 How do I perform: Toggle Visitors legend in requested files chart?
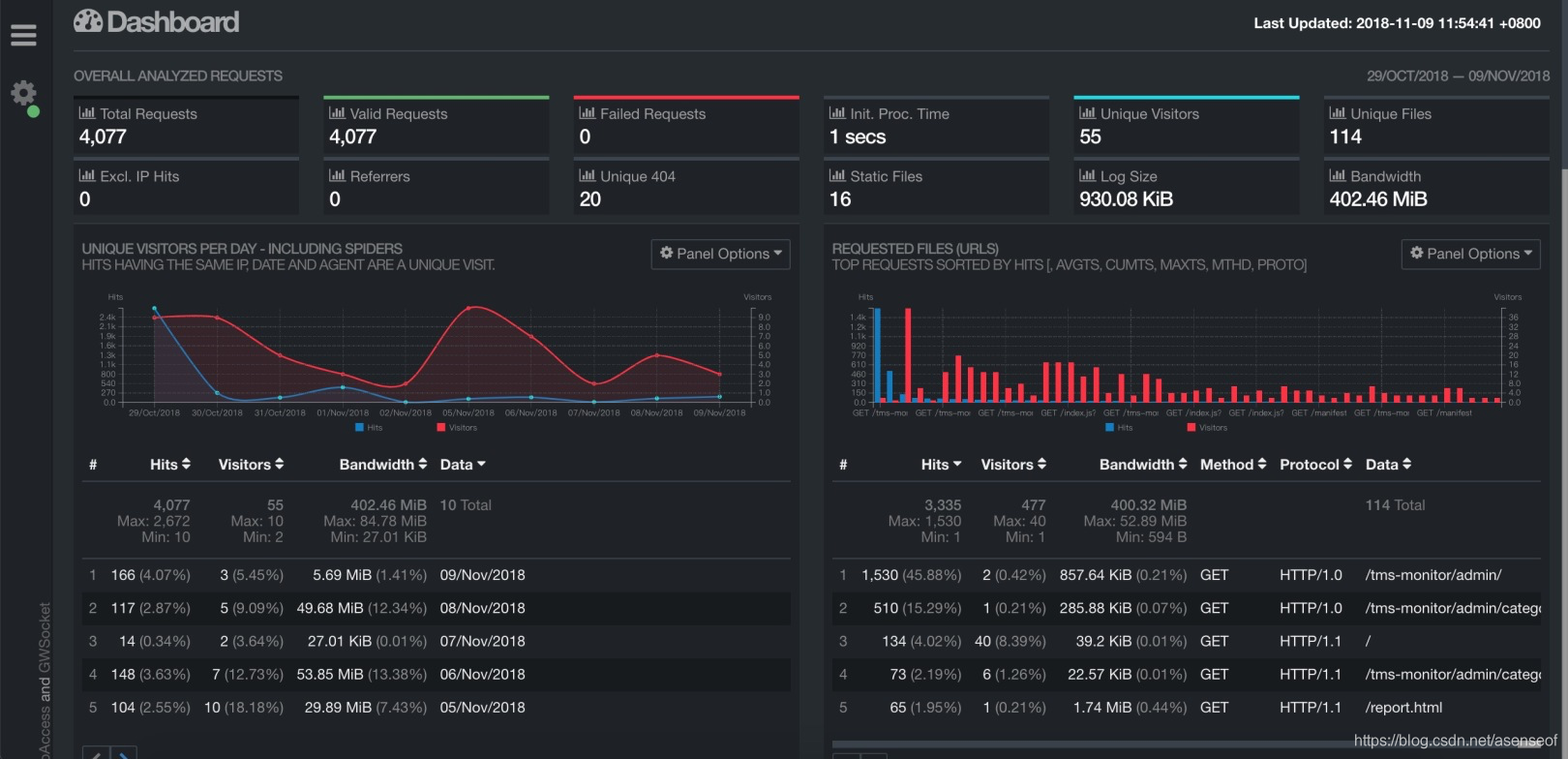tap(1207, 427)
